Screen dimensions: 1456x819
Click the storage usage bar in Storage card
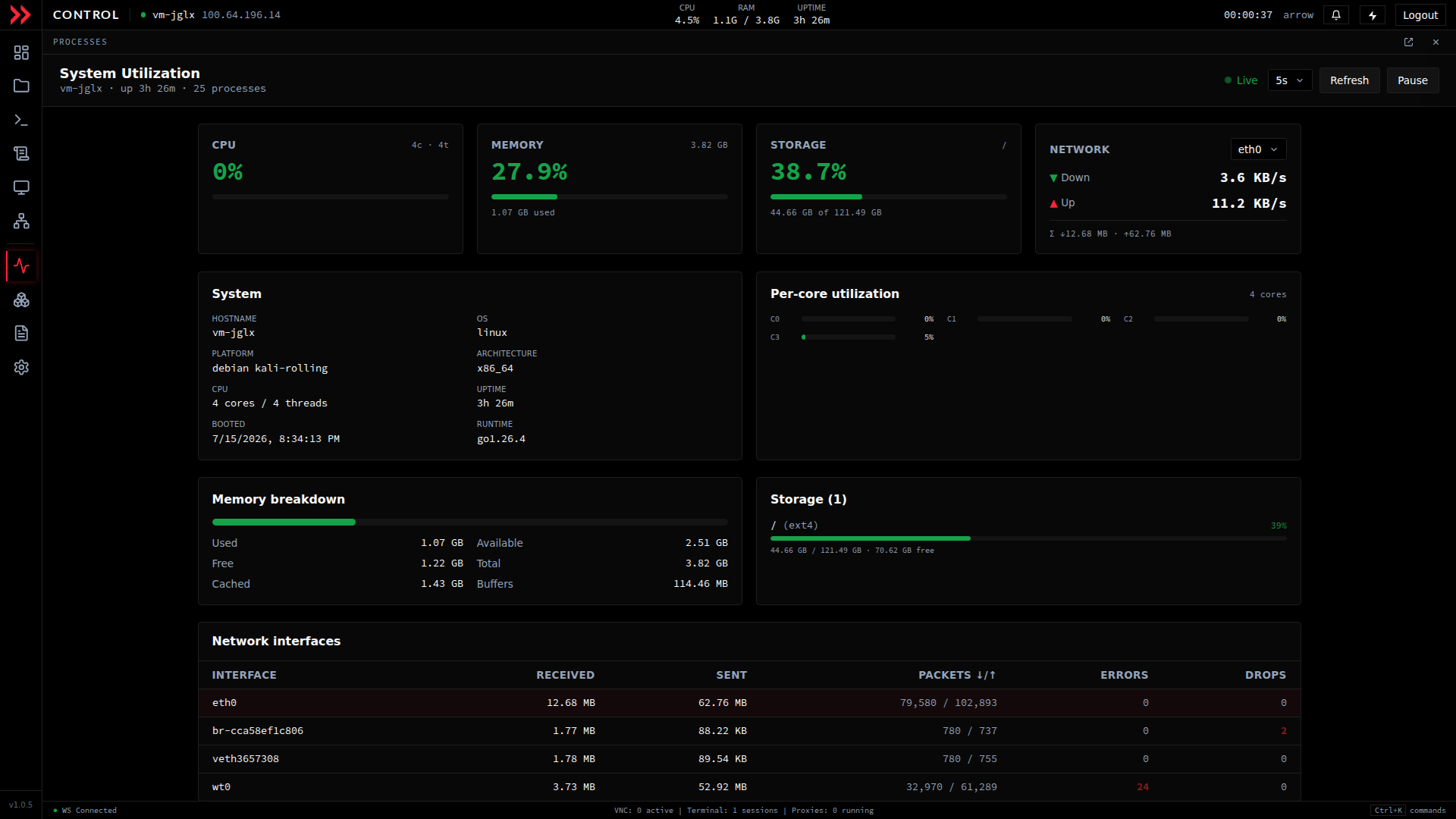click(x=888, y=197)
